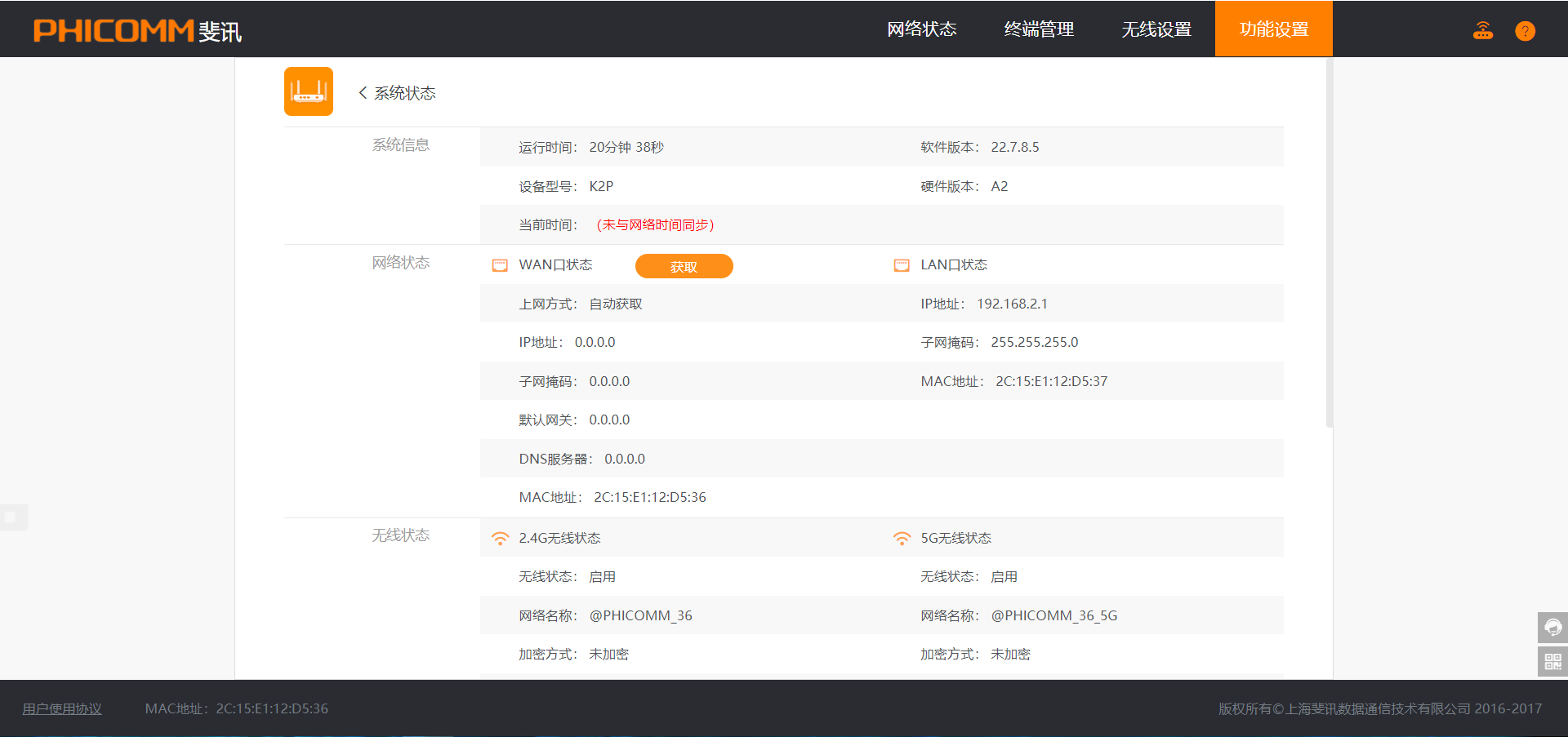This screenshot has width=1568, height=737.
Task: Select the network name @PHICOMM_36_5G
Action: click(1054, 615)
